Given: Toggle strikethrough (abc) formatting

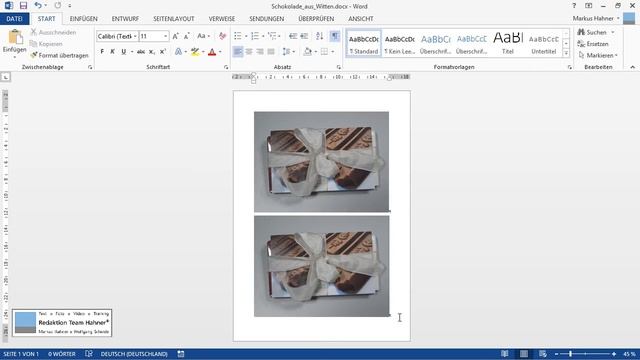Looking at the screenshot, I should click(141, 52).
